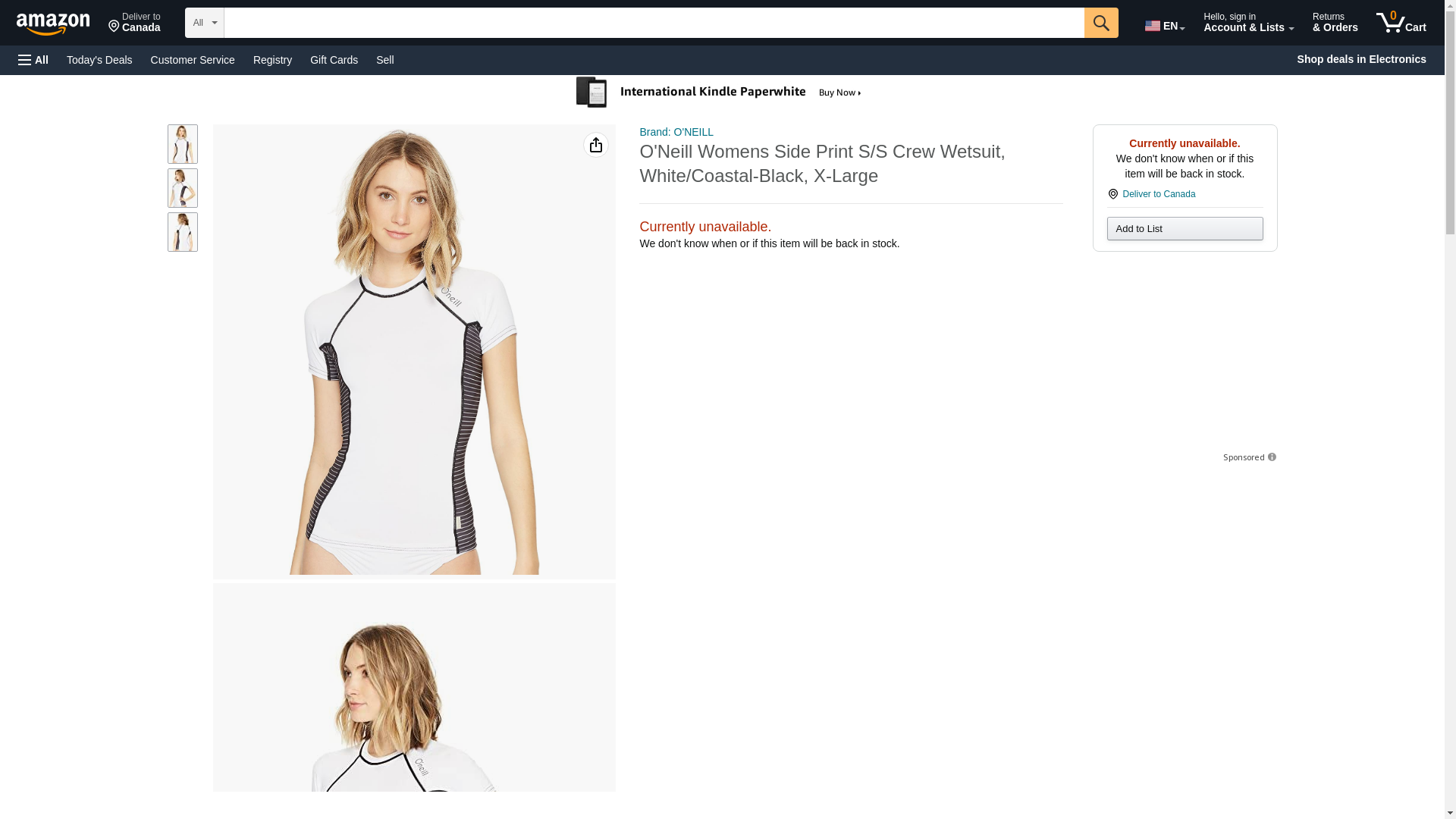Click the Deliver to Canada link in buy box
This screenshot has height=819, width=1456.
pos(1159,194)
